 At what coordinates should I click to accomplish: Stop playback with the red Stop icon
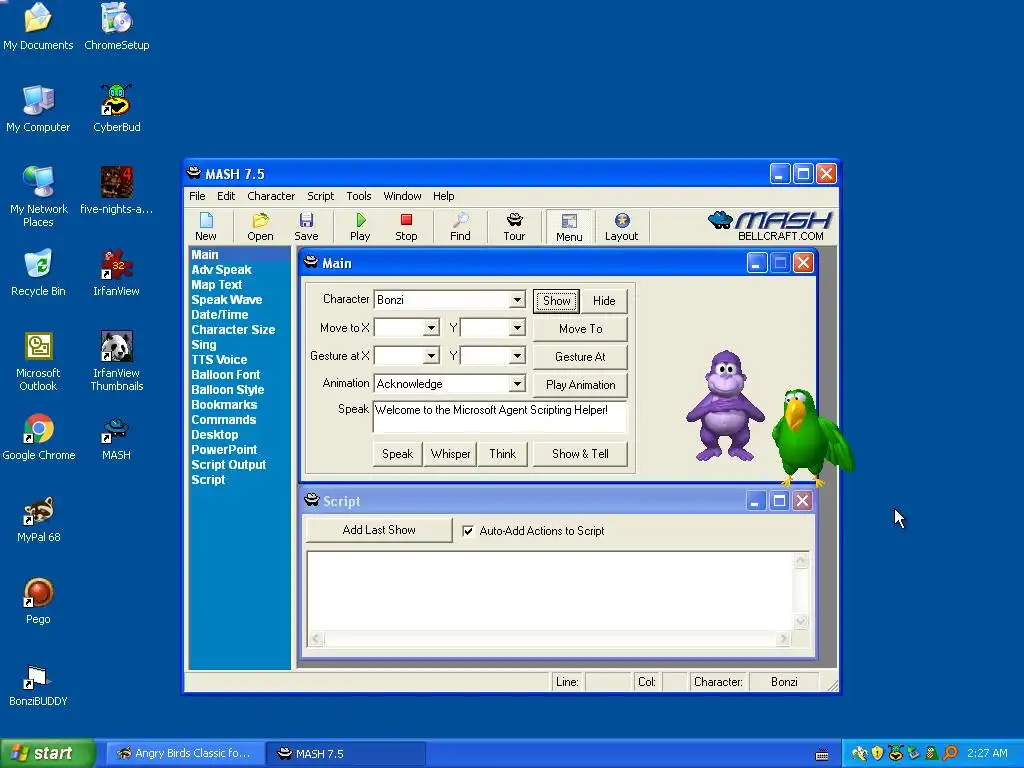click(406, 227)
